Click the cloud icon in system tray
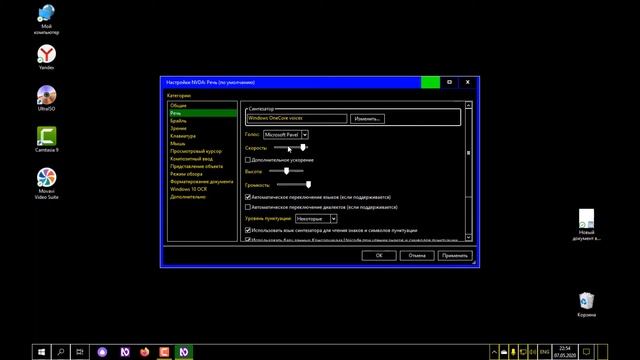Viewport: 640px width, 360px height. tap(504, 352)
